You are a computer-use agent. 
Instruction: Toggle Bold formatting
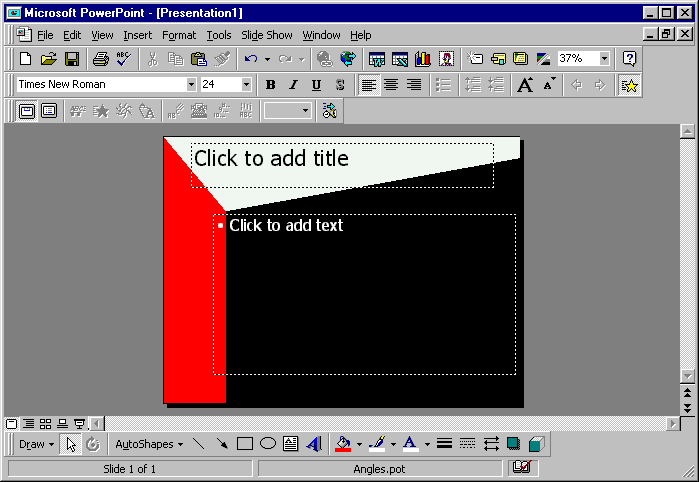click(270, 85)
